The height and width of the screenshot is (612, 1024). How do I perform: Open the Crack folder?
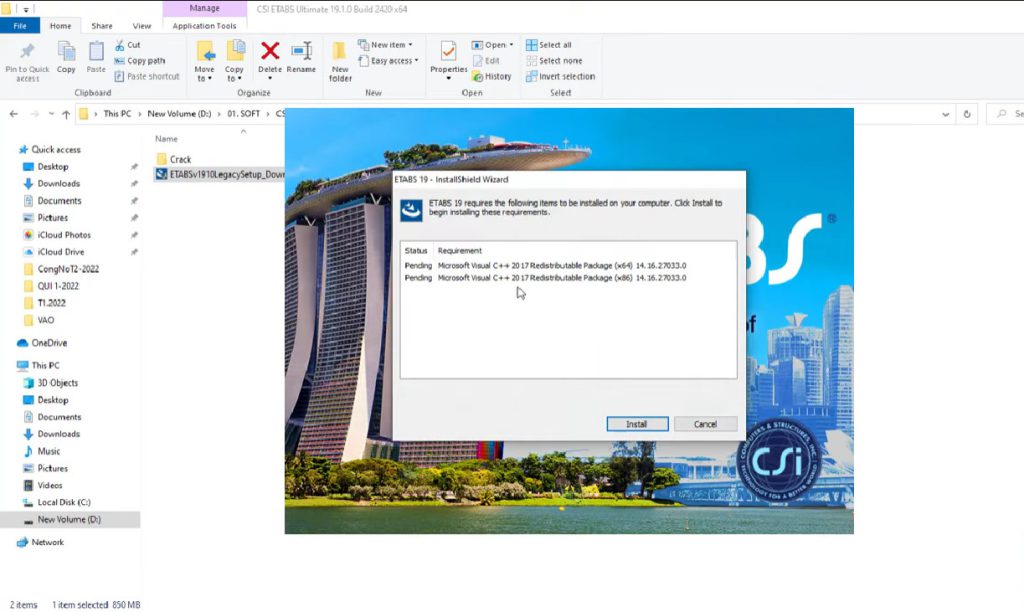(178, 158)
